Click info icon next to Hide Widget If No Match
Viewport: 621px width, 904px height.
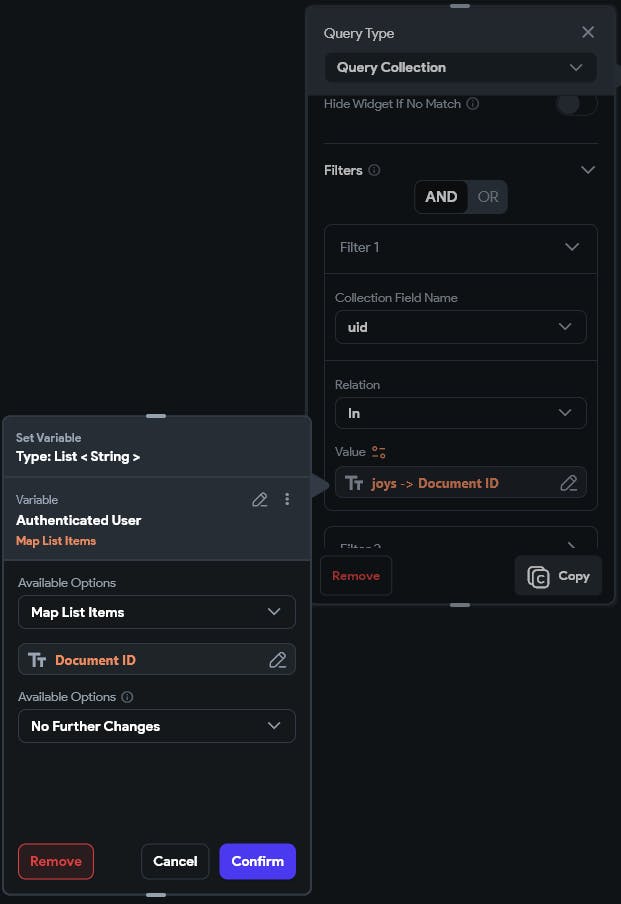point(473,104)
